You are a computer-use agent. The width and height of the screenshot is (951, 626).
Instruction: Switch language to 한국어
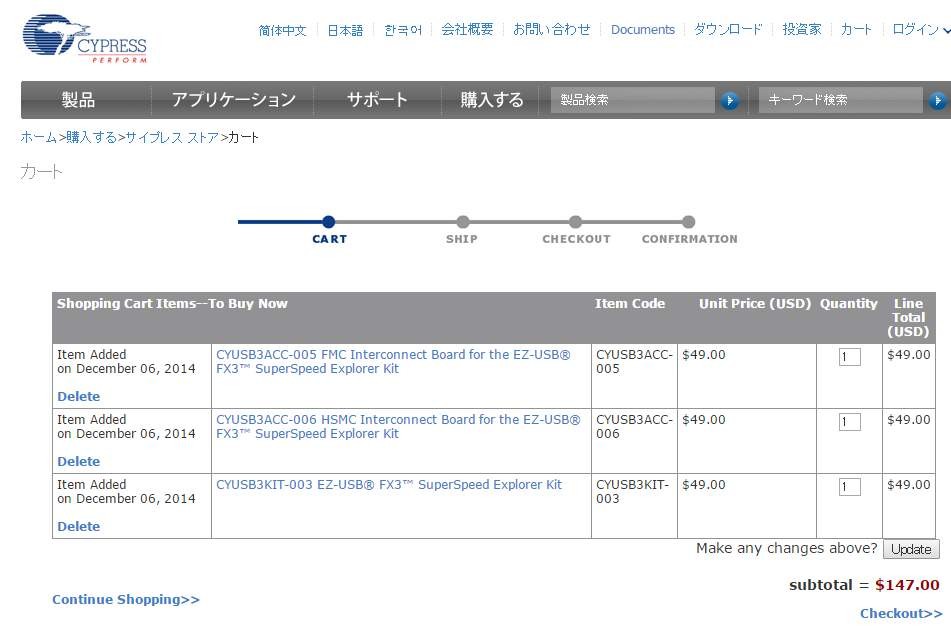[403, 30]
